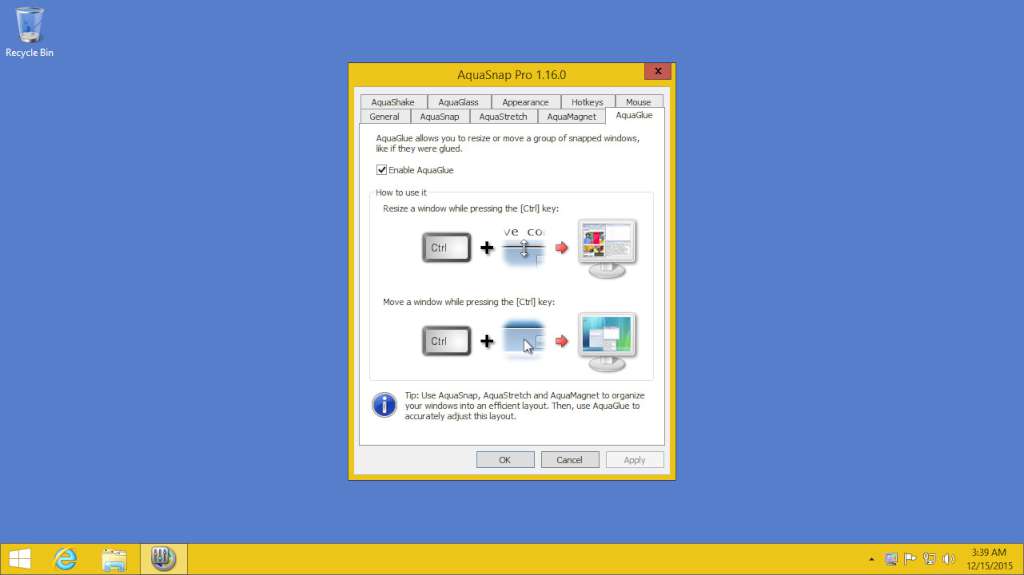This screenshot has width=1024, height=575.
Task: Confirm settings with the OK button
Action: 505,460
